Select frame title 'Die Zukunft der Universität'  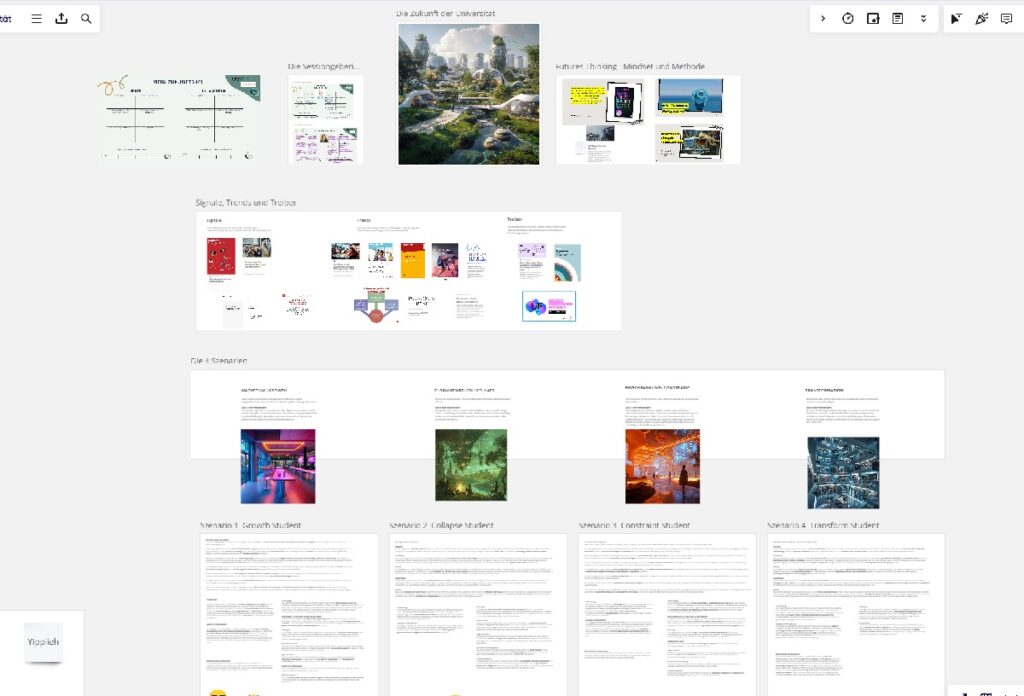[x=445, y=13]
